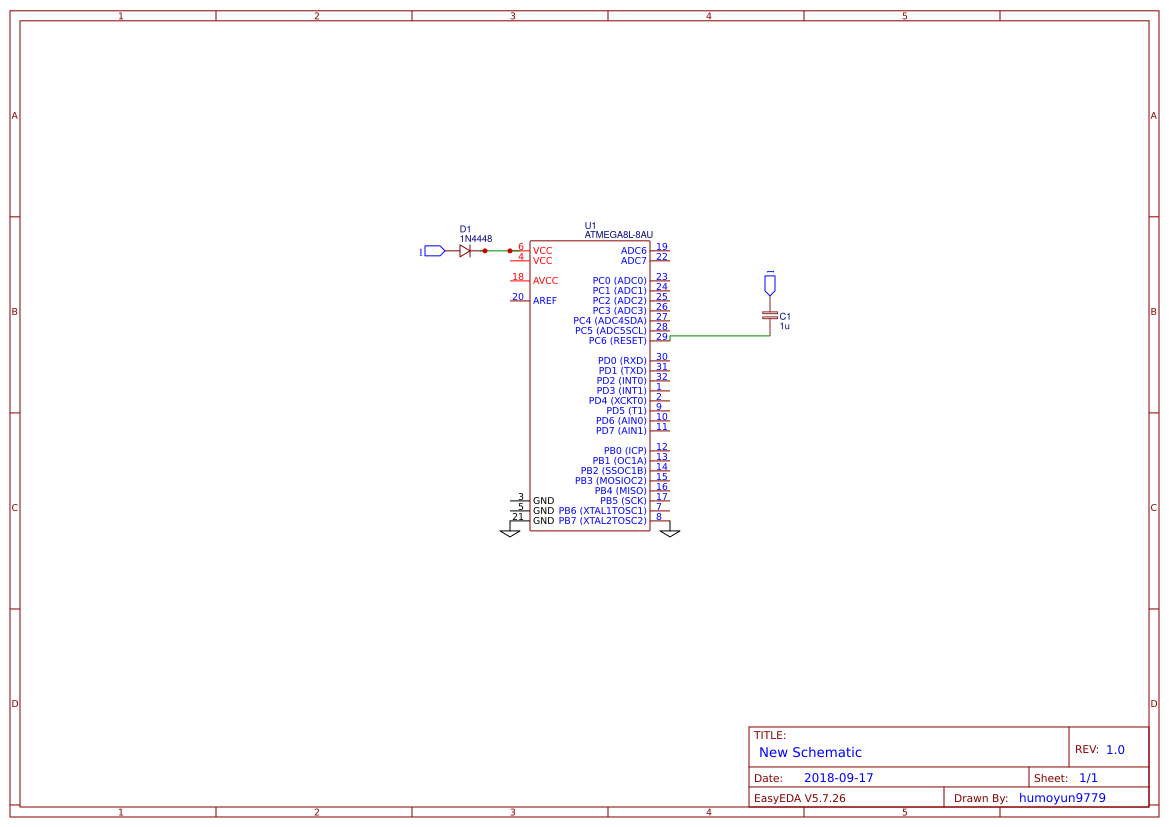
Task: Select the D1 1N4448 diode symbol
Action: (466, 251)
